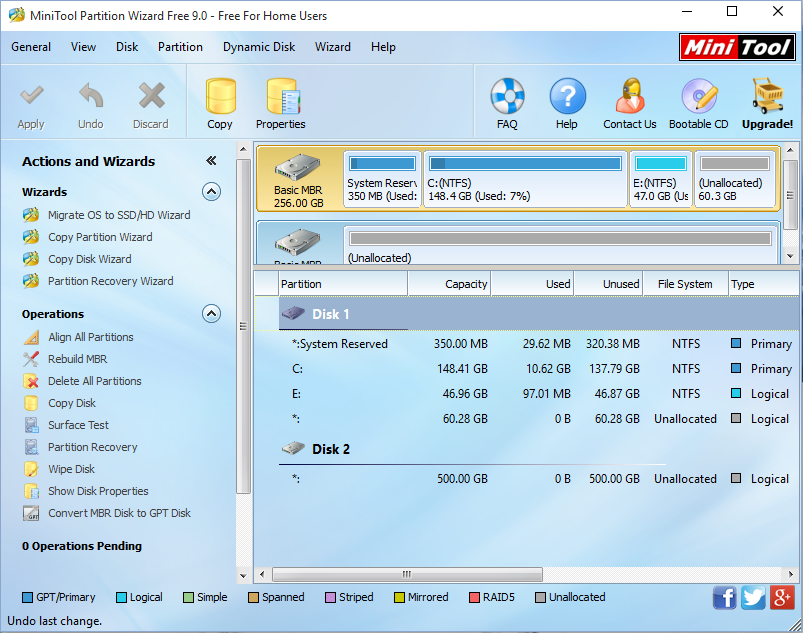803x633 pixels.
Task: Start Copy Disk Wizard
Action: click(90, 259)
